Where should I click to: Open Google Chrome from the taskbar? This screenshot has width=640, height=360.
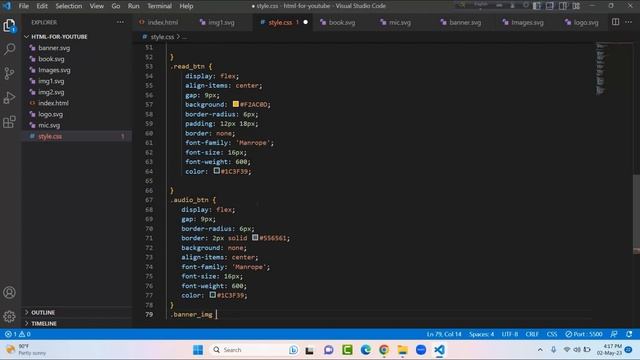pos(384,350)
